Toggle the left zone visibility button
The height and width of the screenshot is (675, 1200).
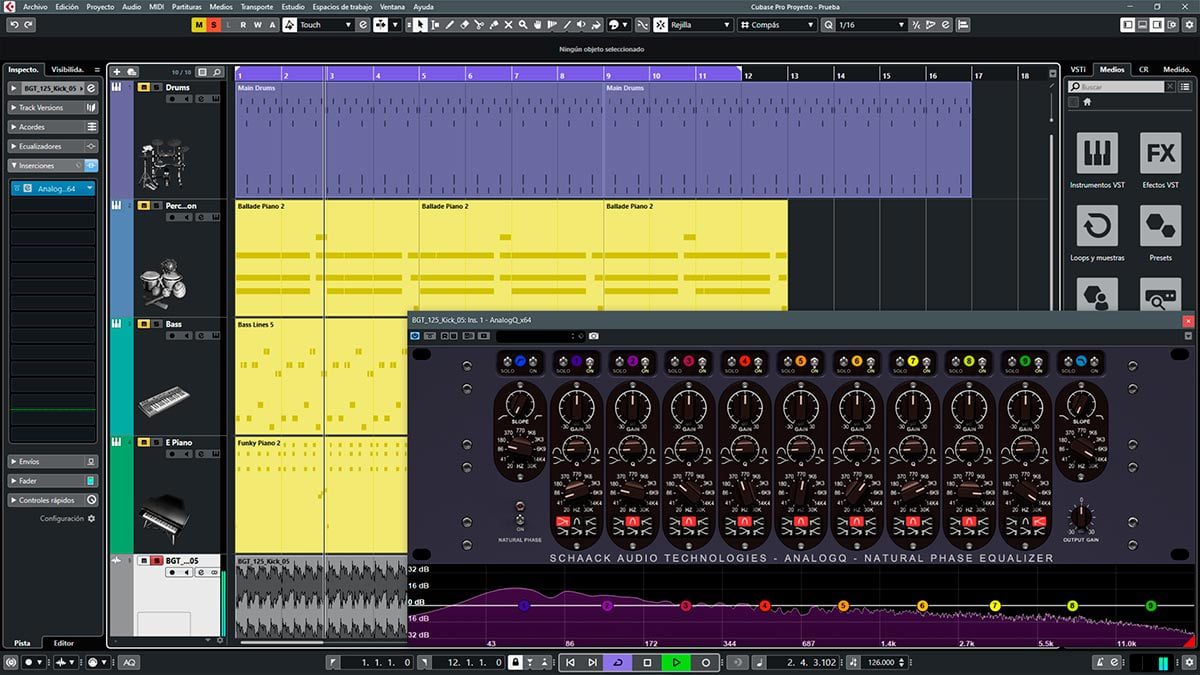click(1128, 24)
